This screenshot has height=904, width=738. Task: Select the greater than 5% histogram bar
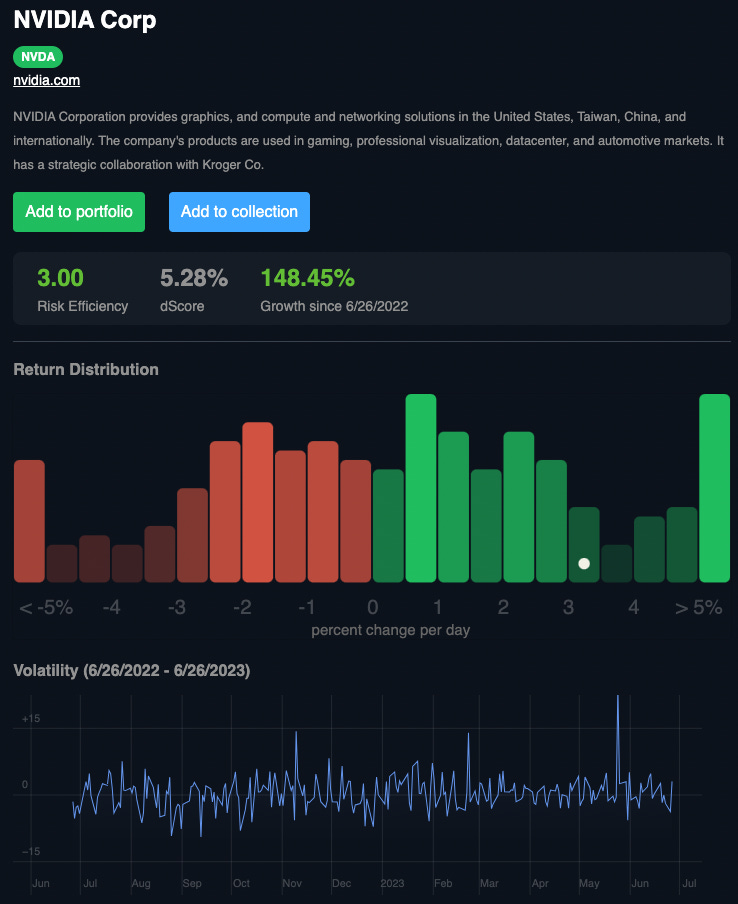click(714, 488)
